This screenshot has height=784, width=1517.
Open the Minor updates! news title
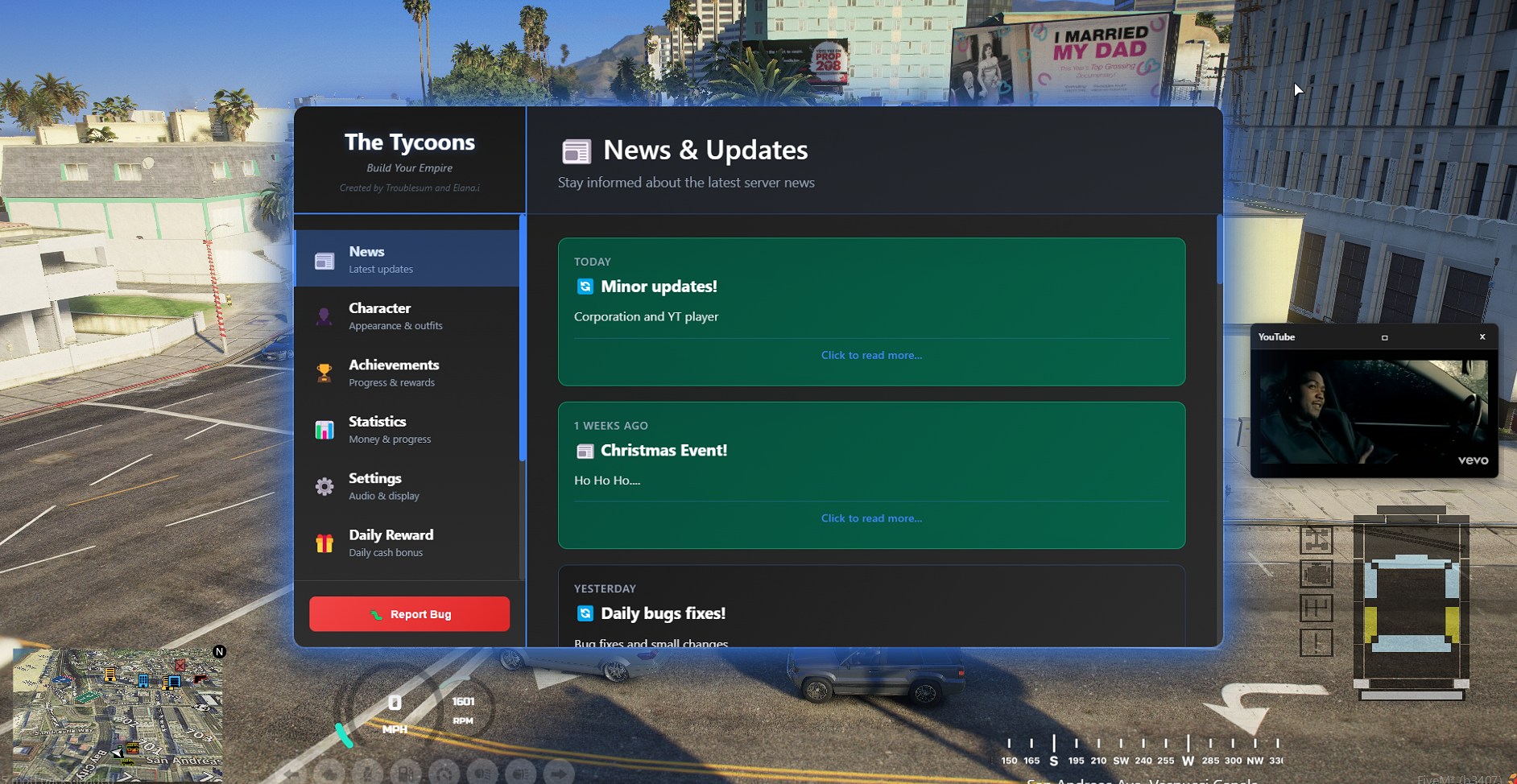tap(659, 287)
